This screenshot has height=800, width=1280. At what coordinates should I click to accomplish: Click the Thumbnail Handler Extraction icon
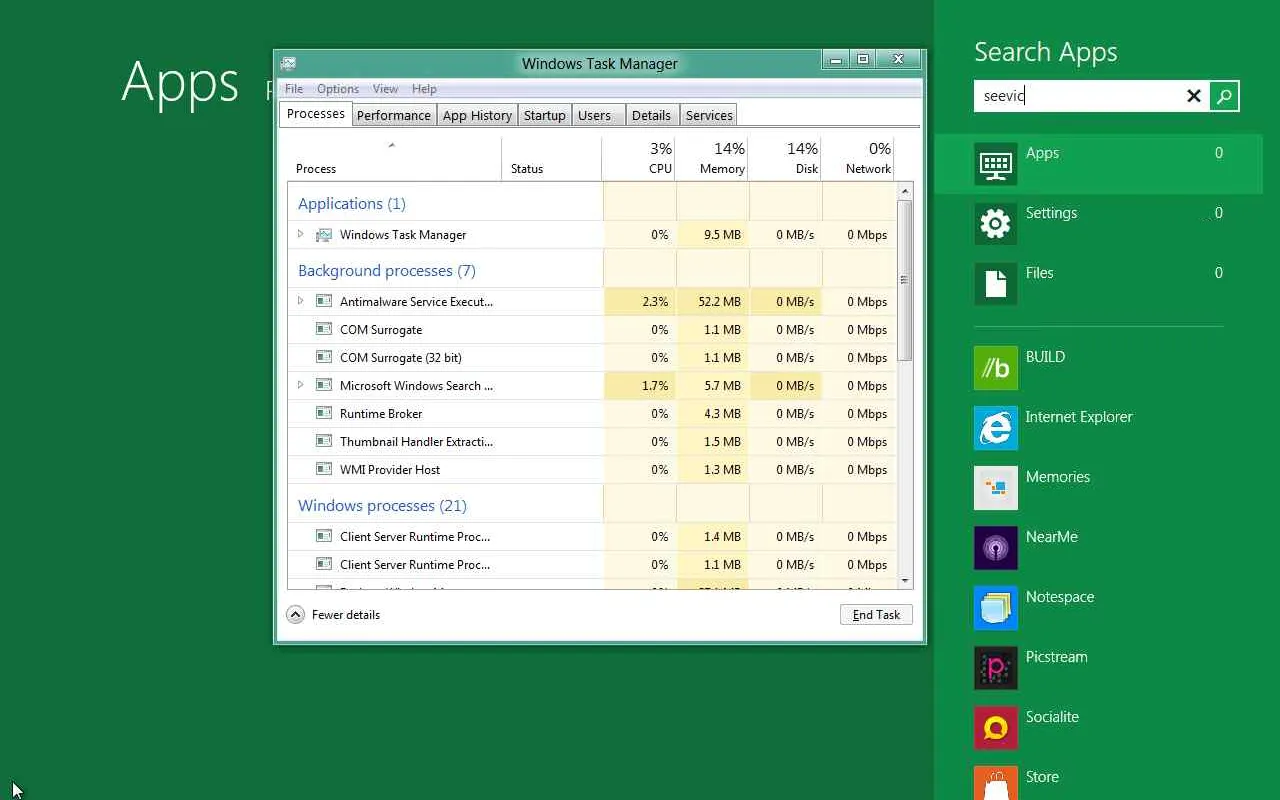point(324,441)
